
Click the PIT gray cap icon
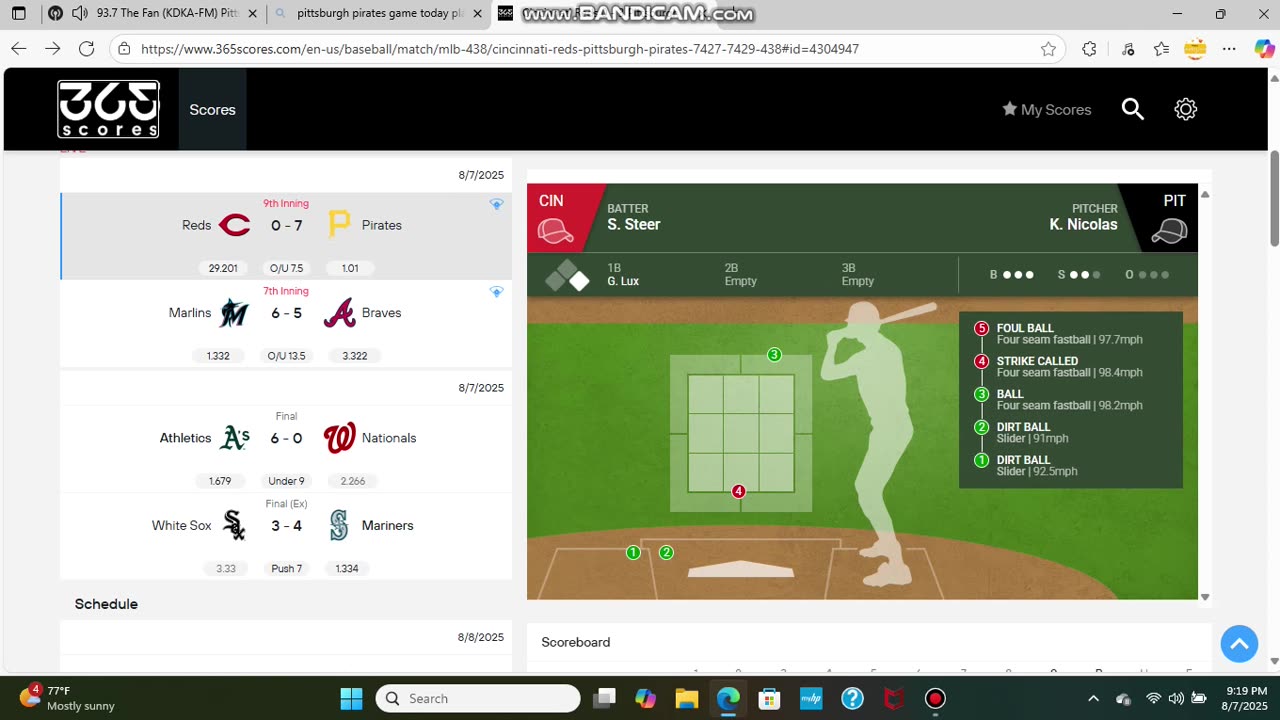(1169, 231)
